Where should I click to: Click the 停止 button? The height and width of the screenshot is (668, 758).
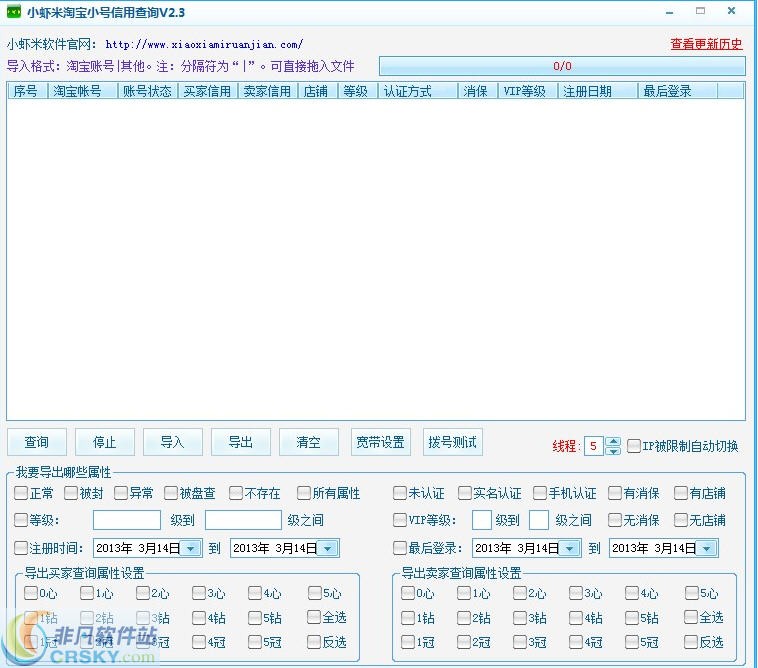coord(104,442)
